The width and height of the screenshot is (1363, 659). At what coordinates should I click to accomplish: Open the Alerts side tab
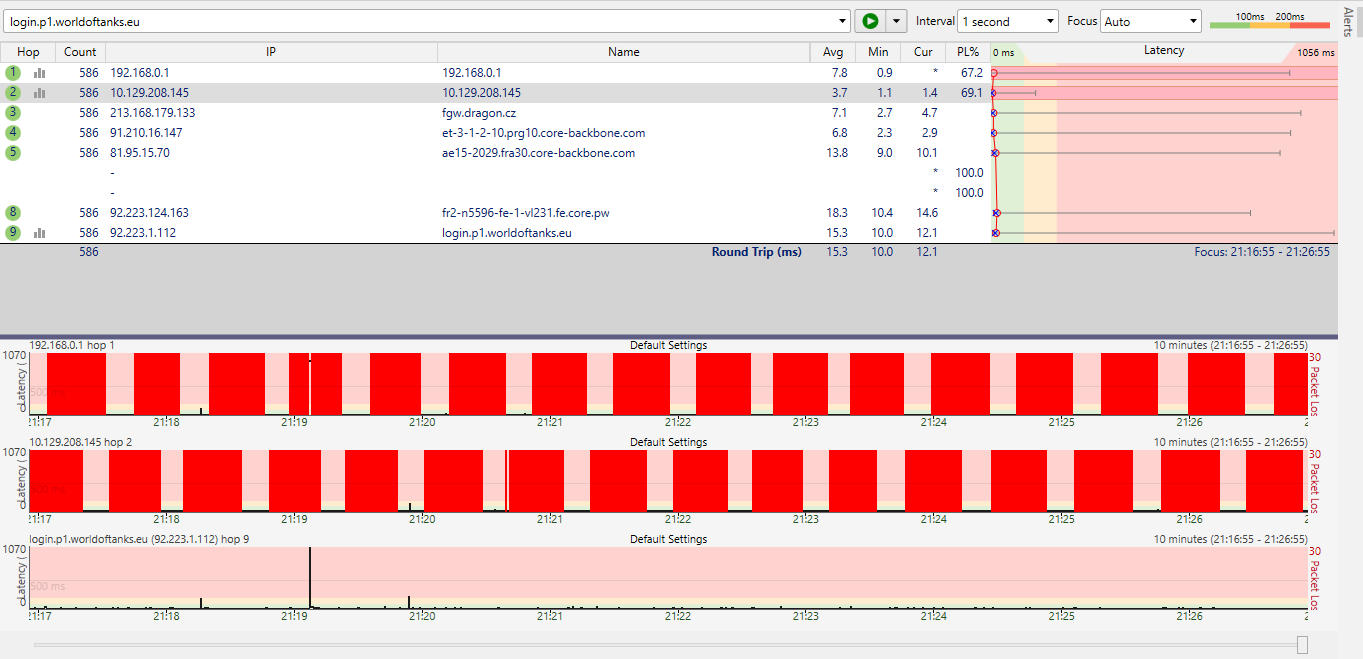1349,20
